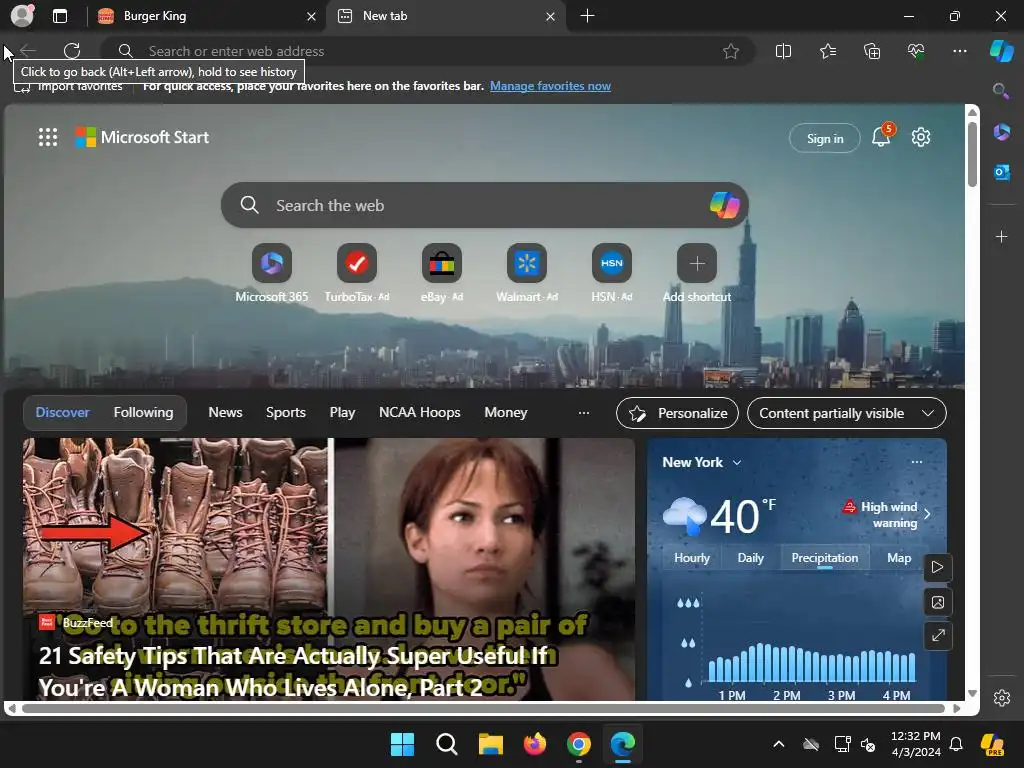Click the Search the web field
This screenshot has height=768, width=1024.
(485, 205)
